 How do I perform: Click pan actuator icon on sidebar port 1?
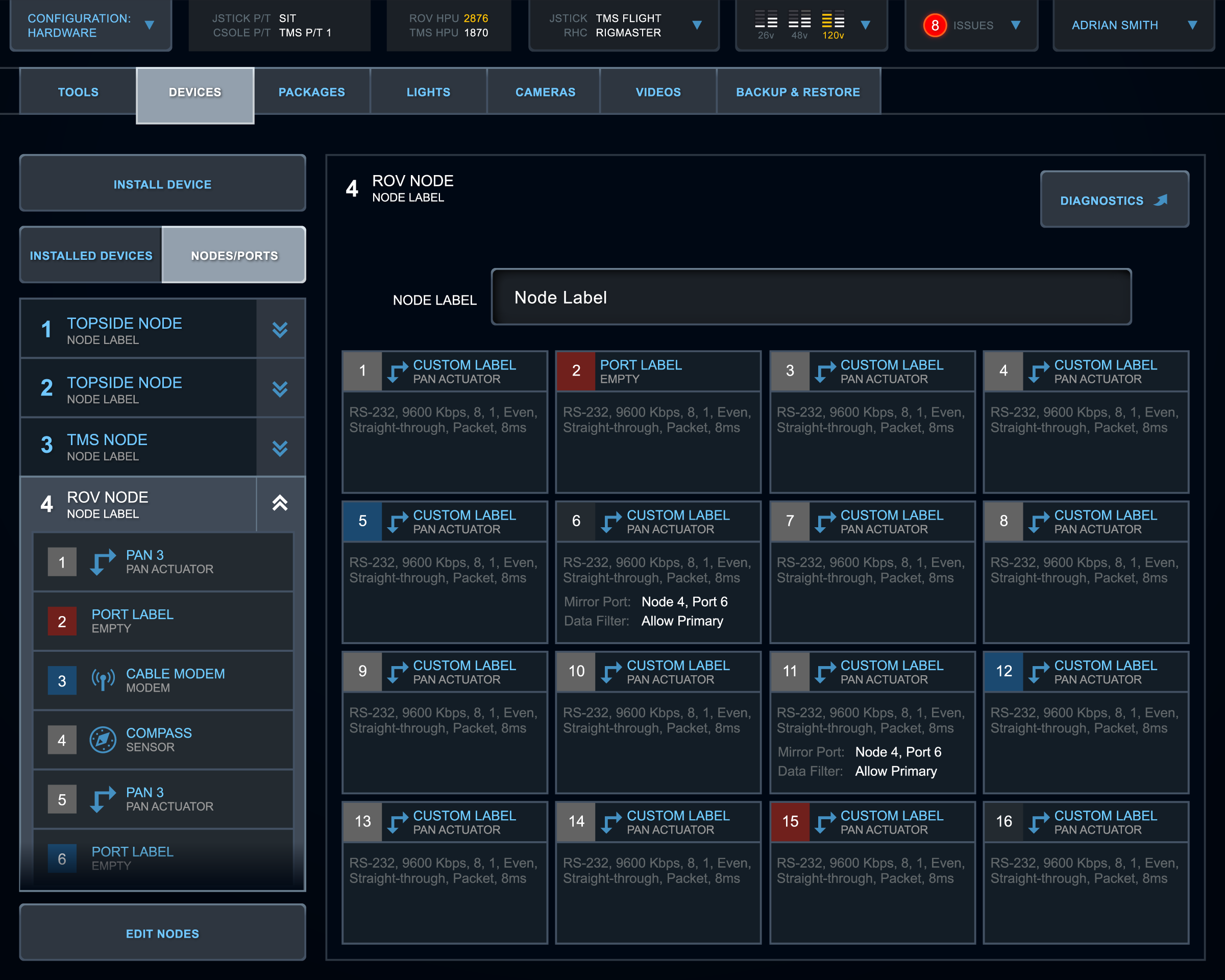(103, 562)
